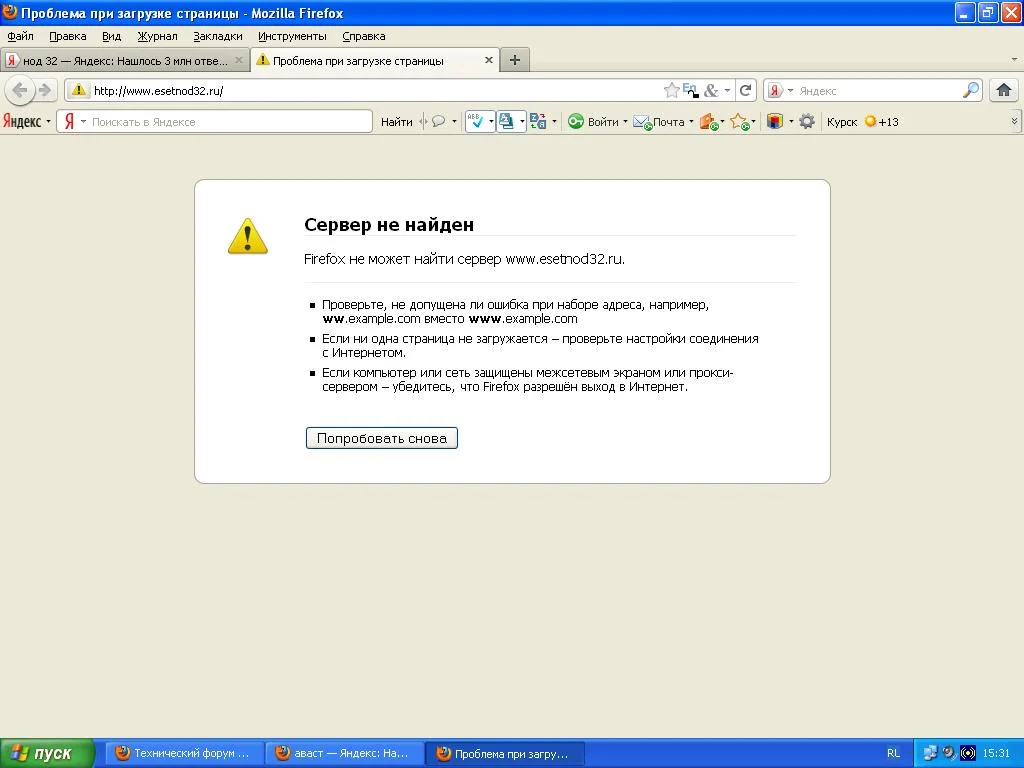Open the Журнал menu
The height and width of the screenshot is (768, 1024).
(x=157, y=36)
